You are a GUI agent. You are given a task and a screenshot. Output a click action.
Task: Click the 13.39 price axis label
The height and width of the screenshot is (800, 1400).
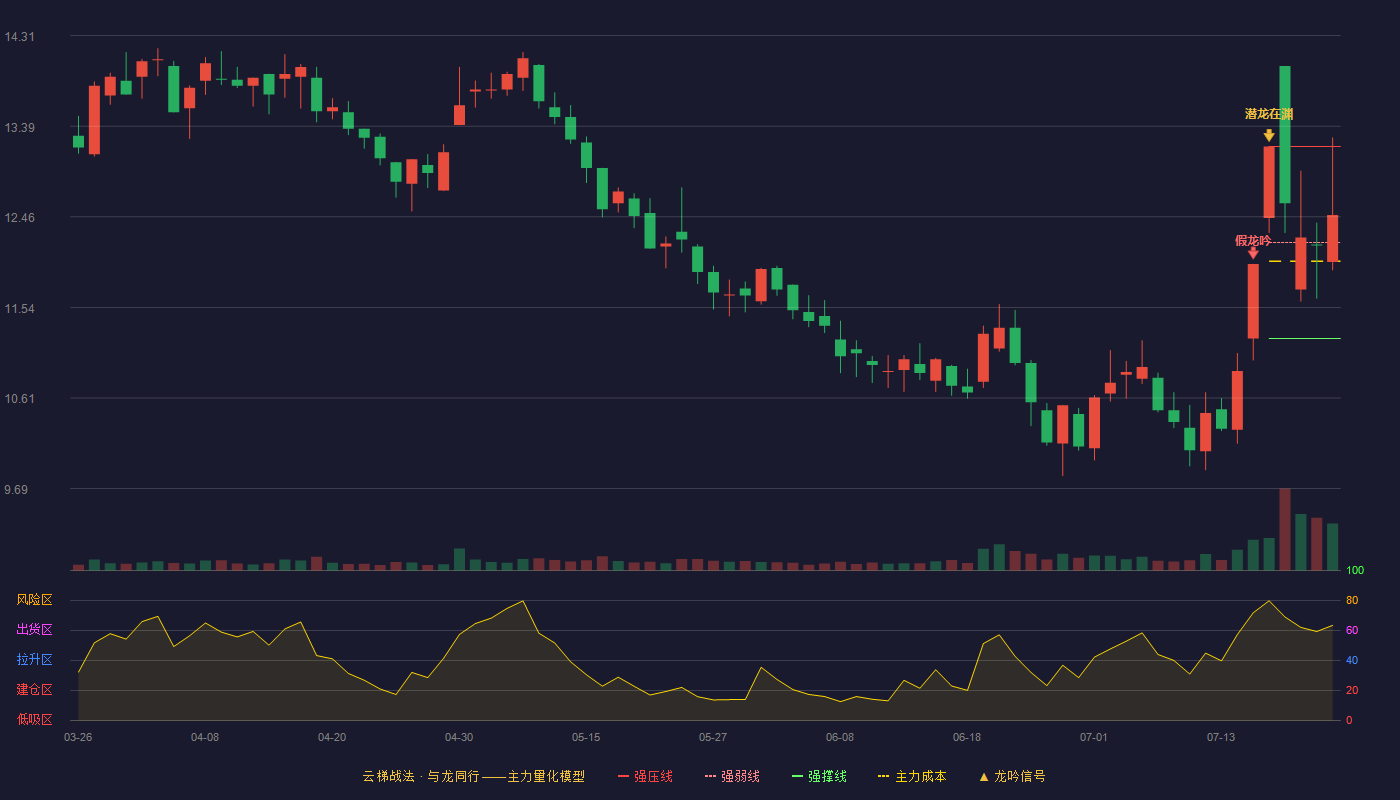pos(19,128)
